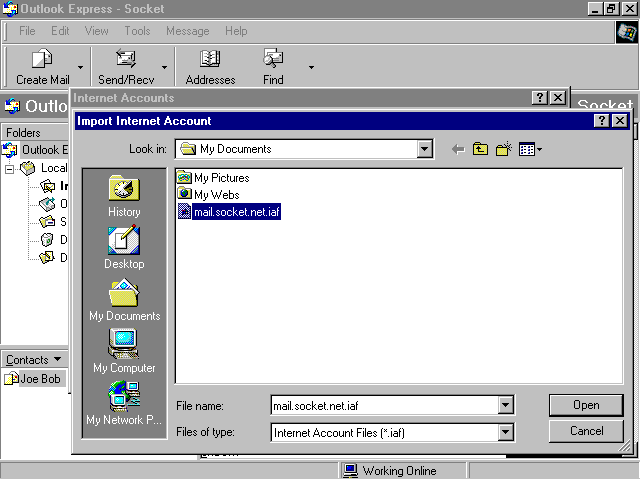640x480 pixels.
Task: Select the Deleted Items folder icon
Action: point(47,239)
